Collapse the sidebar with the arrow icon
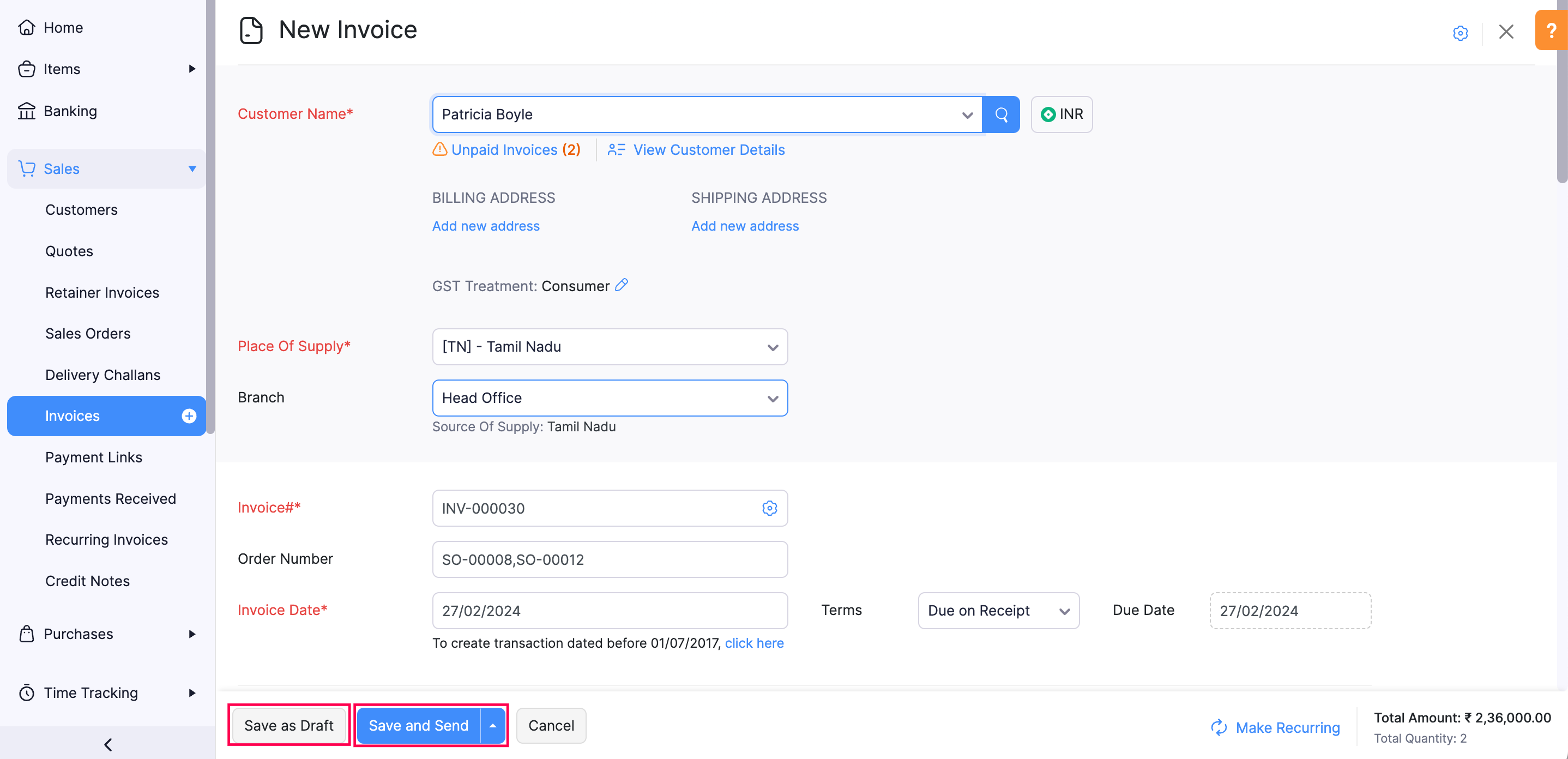This screenshot has width=1568, height=759. (x=108, y=744)
